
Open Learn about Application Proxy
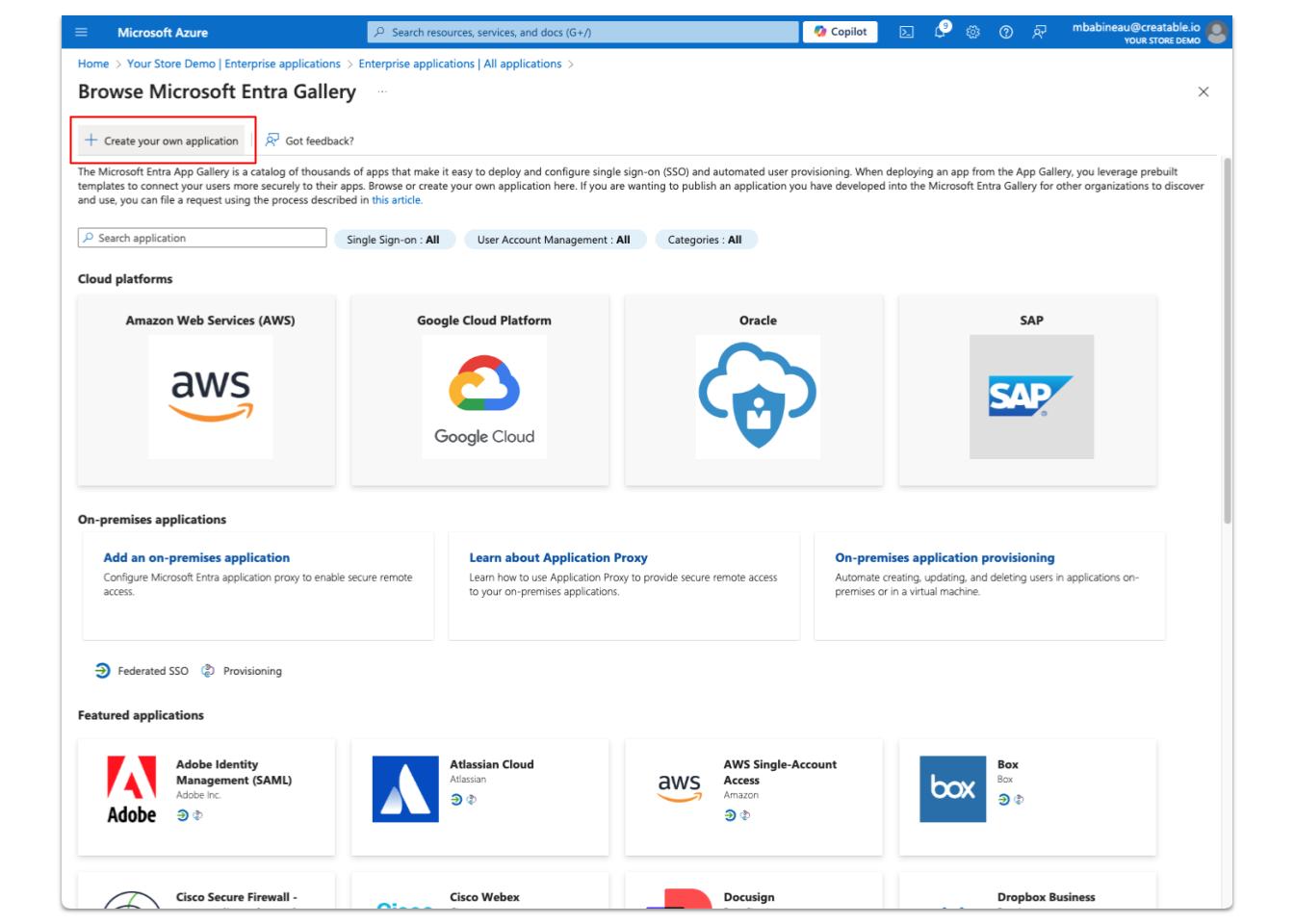558,557
